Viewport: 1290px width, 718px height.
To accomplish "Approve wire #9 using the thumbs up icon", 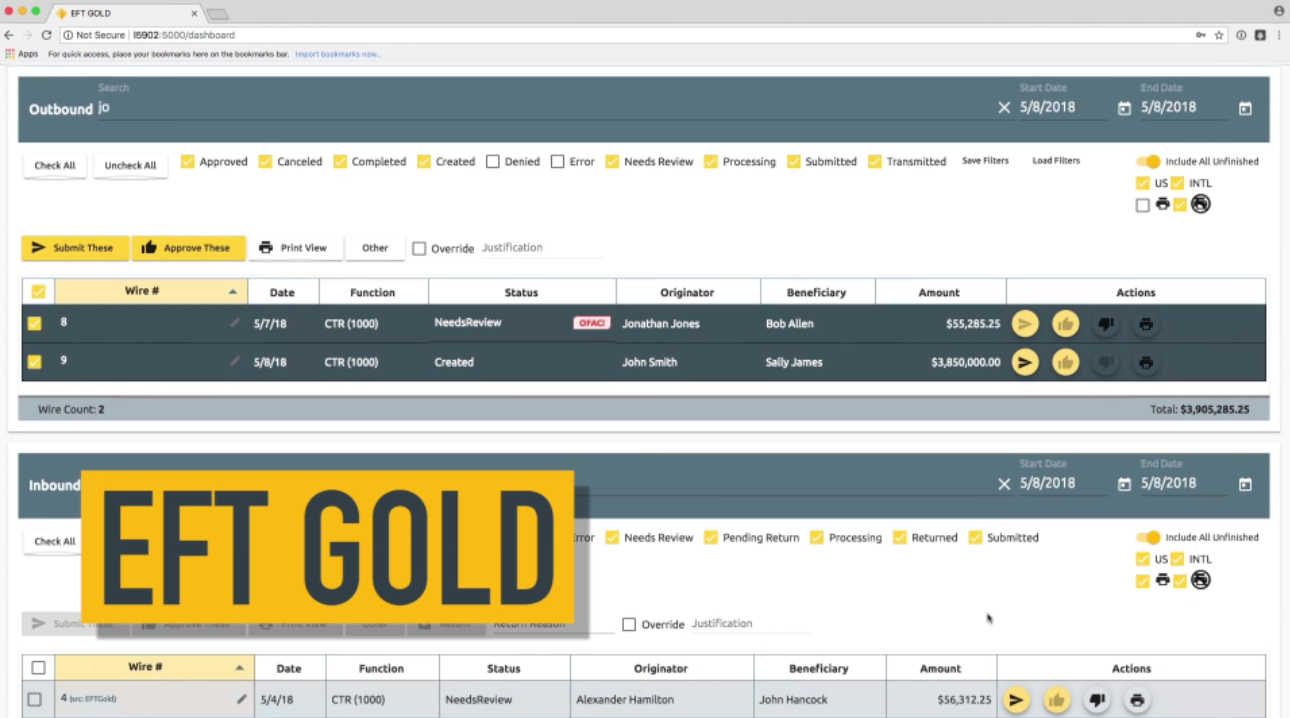I will point(1065,362).
